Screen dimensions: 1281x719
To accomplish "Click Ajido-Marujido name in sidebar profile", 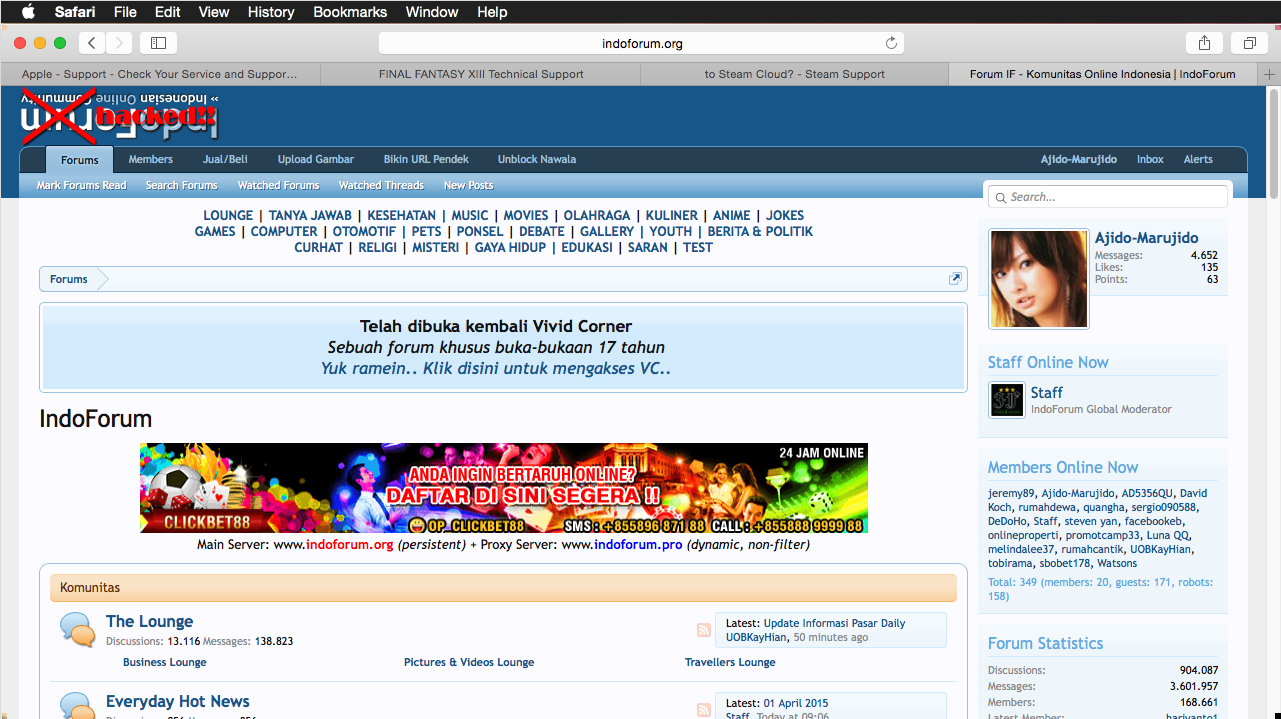I will coord(1146,238).
